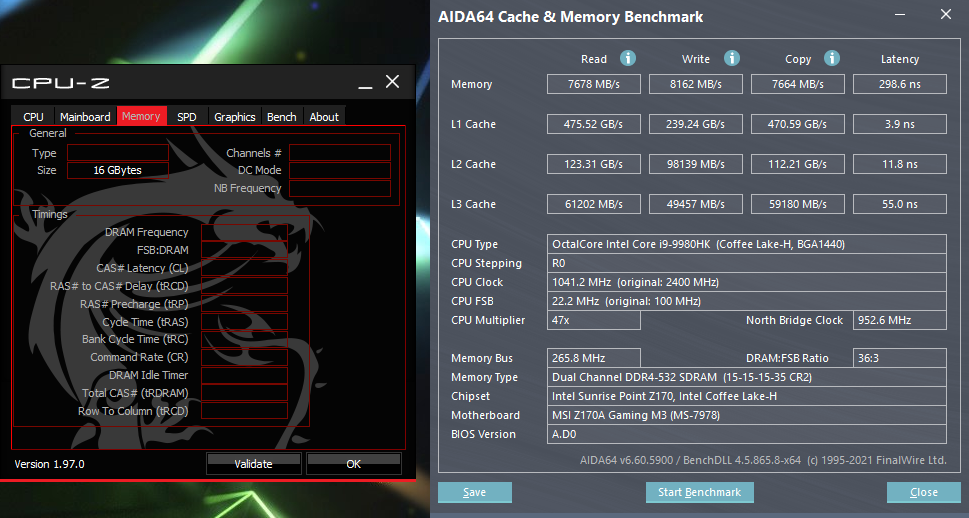Click the memory Size field showing 16 GBytes
This screenshot has height=518, width=969.
(117, 170)
